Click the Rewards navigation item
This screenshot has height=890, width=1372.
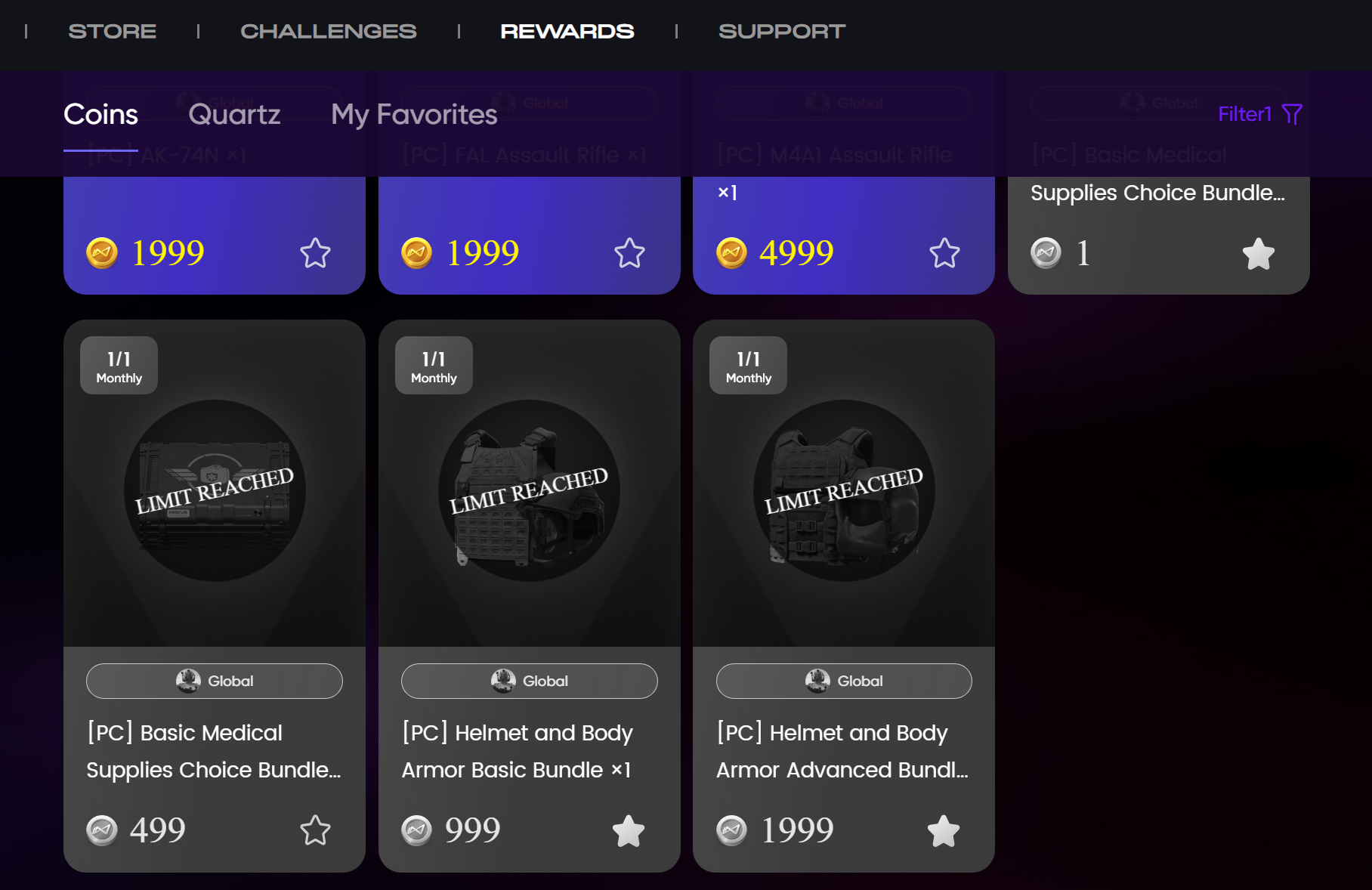567,31
